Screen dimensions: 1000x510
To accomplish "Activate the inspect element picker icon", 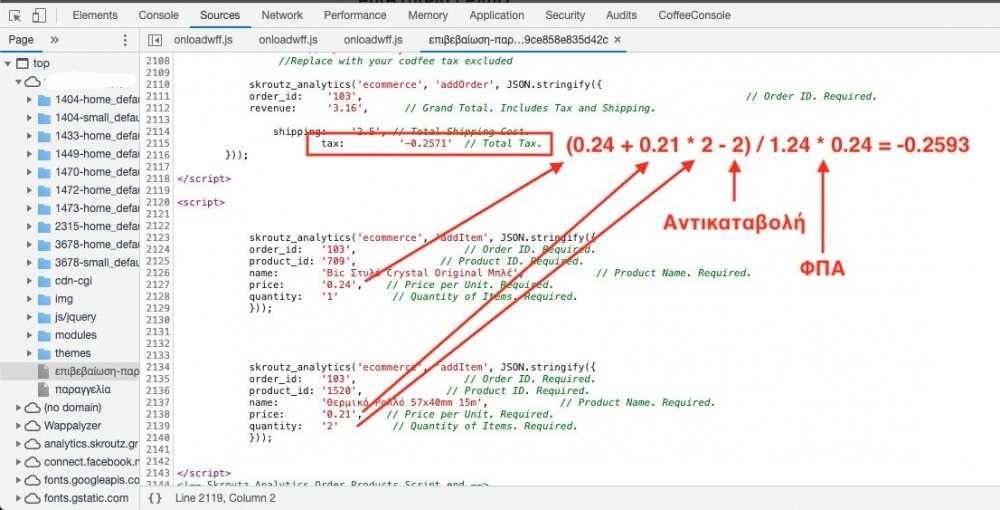I will point(15,15).
